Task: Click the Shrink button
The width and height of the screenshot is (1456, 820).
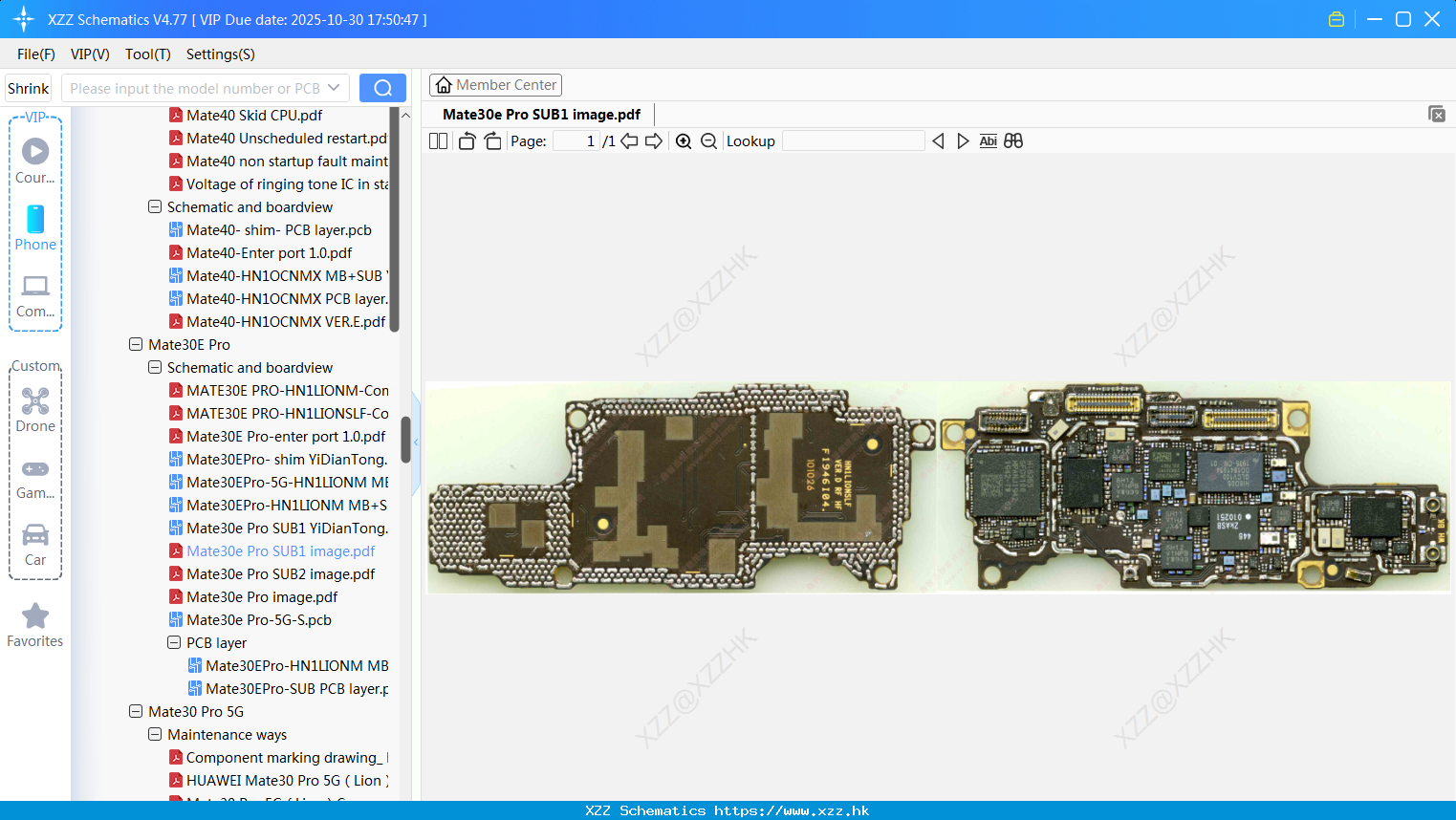Action: click(29, 88)
